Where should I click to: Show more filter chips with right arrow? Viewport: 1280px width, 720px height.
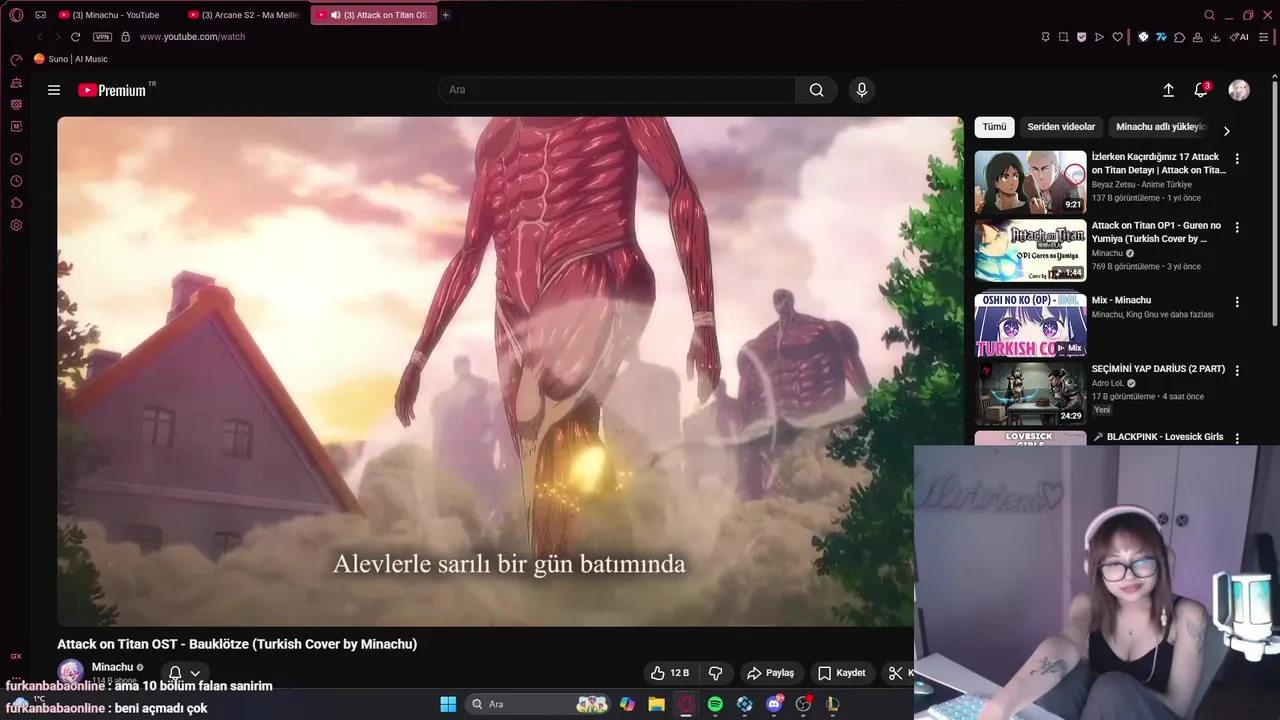coord(1227,131)
